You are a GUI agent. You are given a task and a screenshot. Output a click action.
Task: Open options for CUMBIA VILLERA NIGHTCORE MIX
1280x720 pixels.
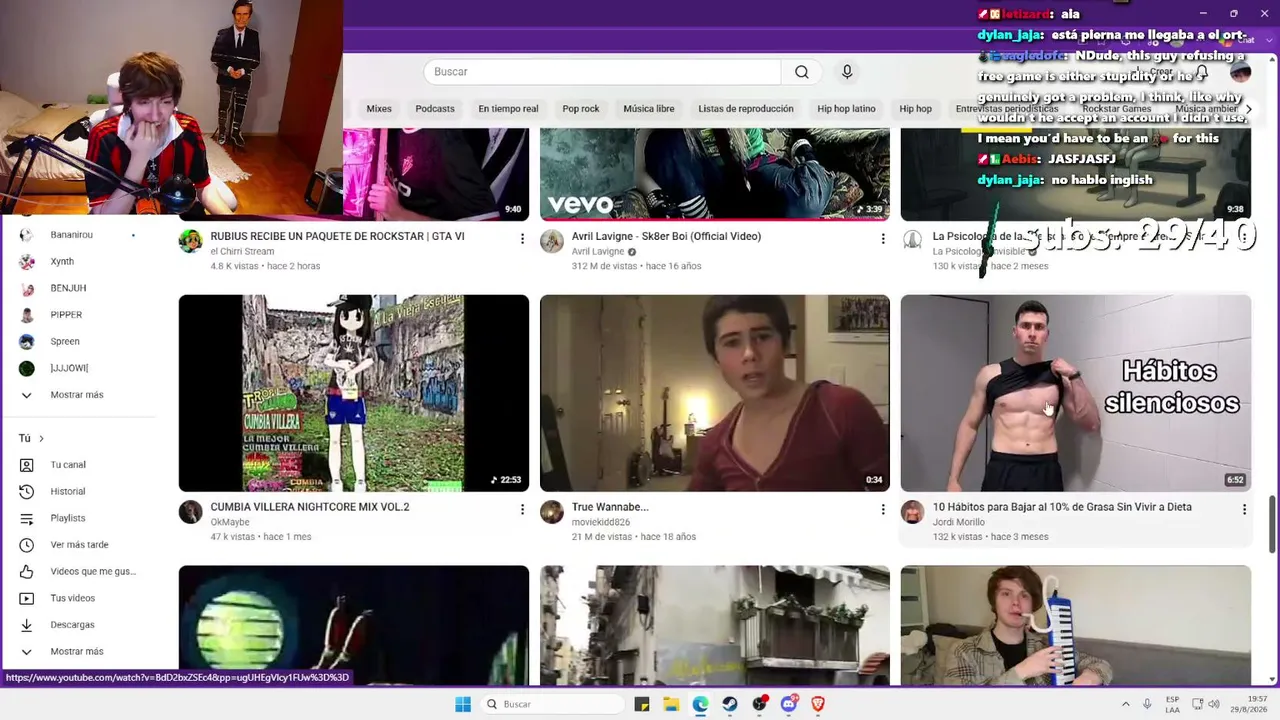522,509
